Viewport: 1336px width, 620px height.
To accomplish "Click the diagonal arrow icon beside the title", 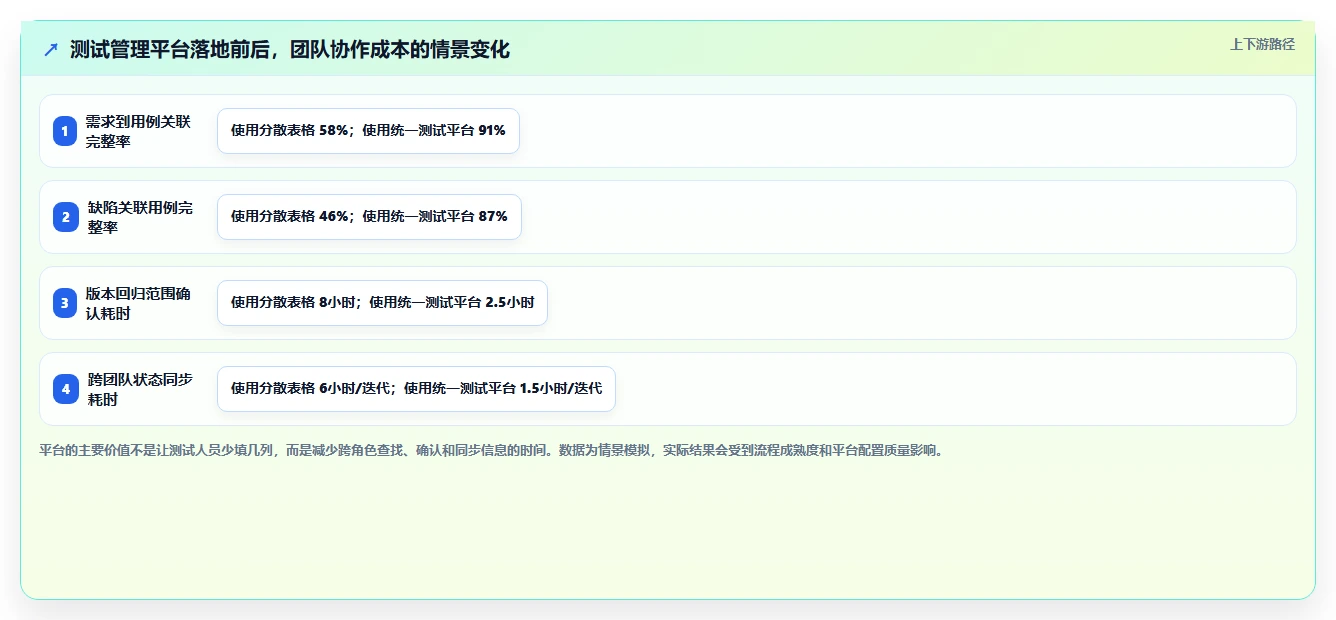I will pos(51,49).
